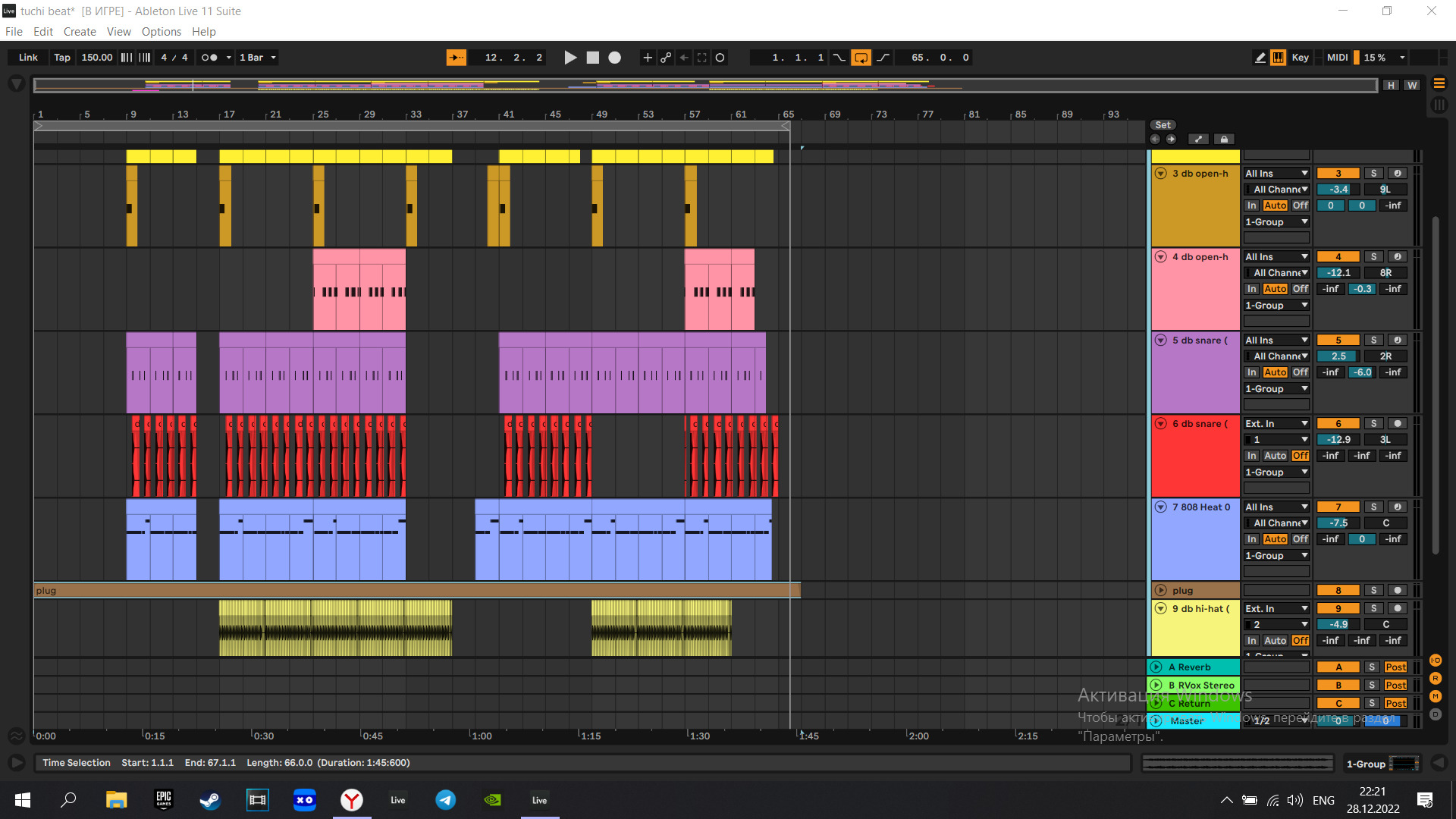
Task: Jump to next locator arrow
Action: pyautogui.click(x=1171, y=140)
